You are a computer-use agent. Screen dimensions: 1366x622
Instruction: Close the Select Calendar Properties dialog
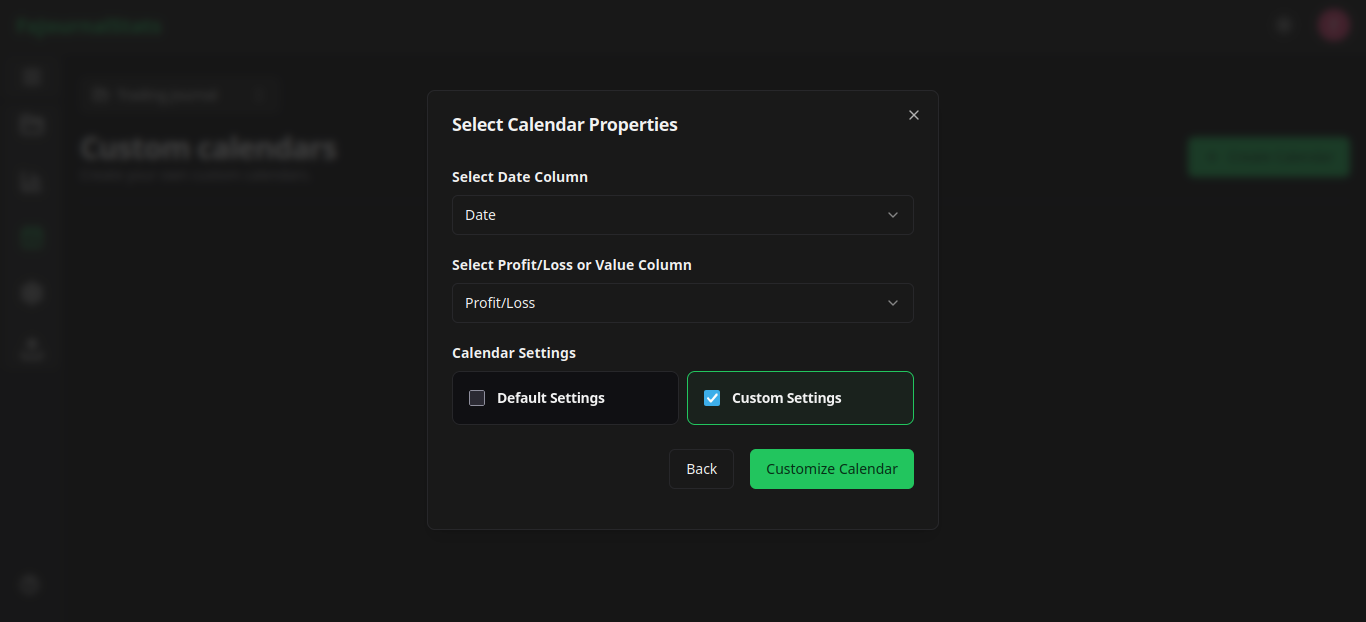coord(913,114)
